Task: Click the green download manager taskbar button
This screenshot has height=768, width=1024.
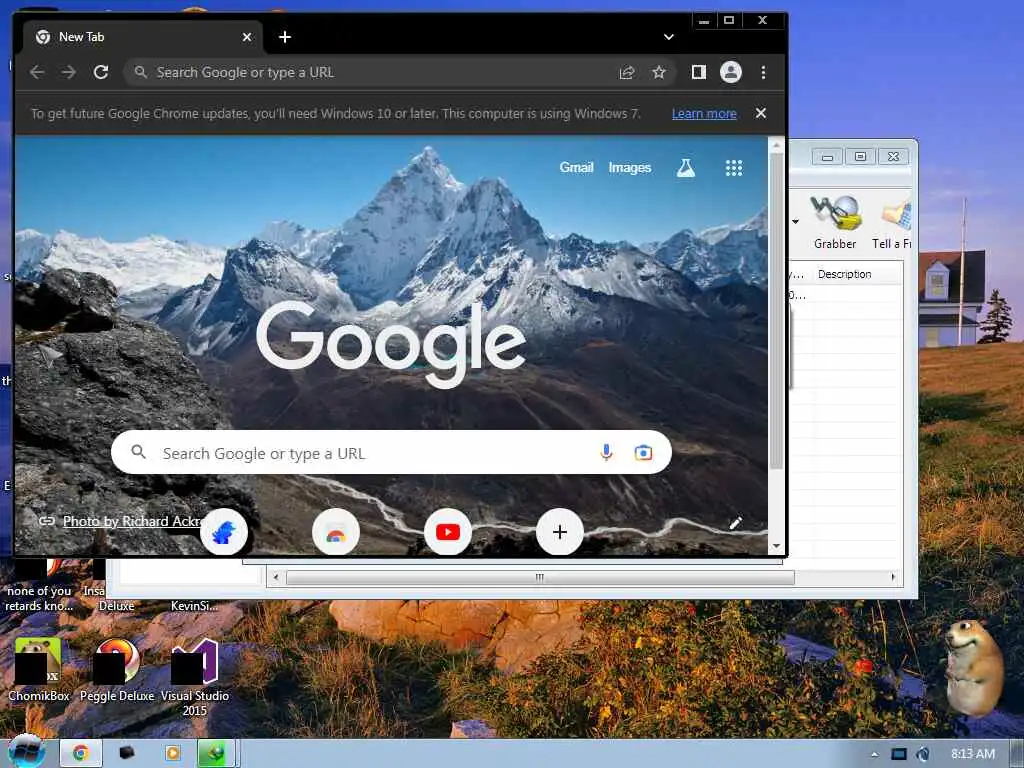Action: click(x=216, y=754)
